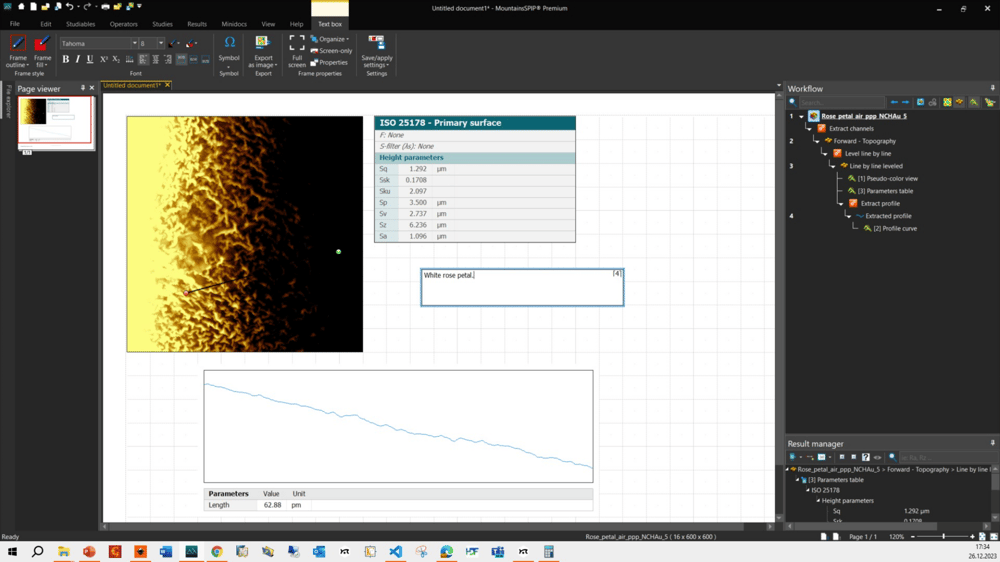Viewport: 1000px width, 562px height.
Task: Toggle Italic text formatting
Action: pos(78,59)
